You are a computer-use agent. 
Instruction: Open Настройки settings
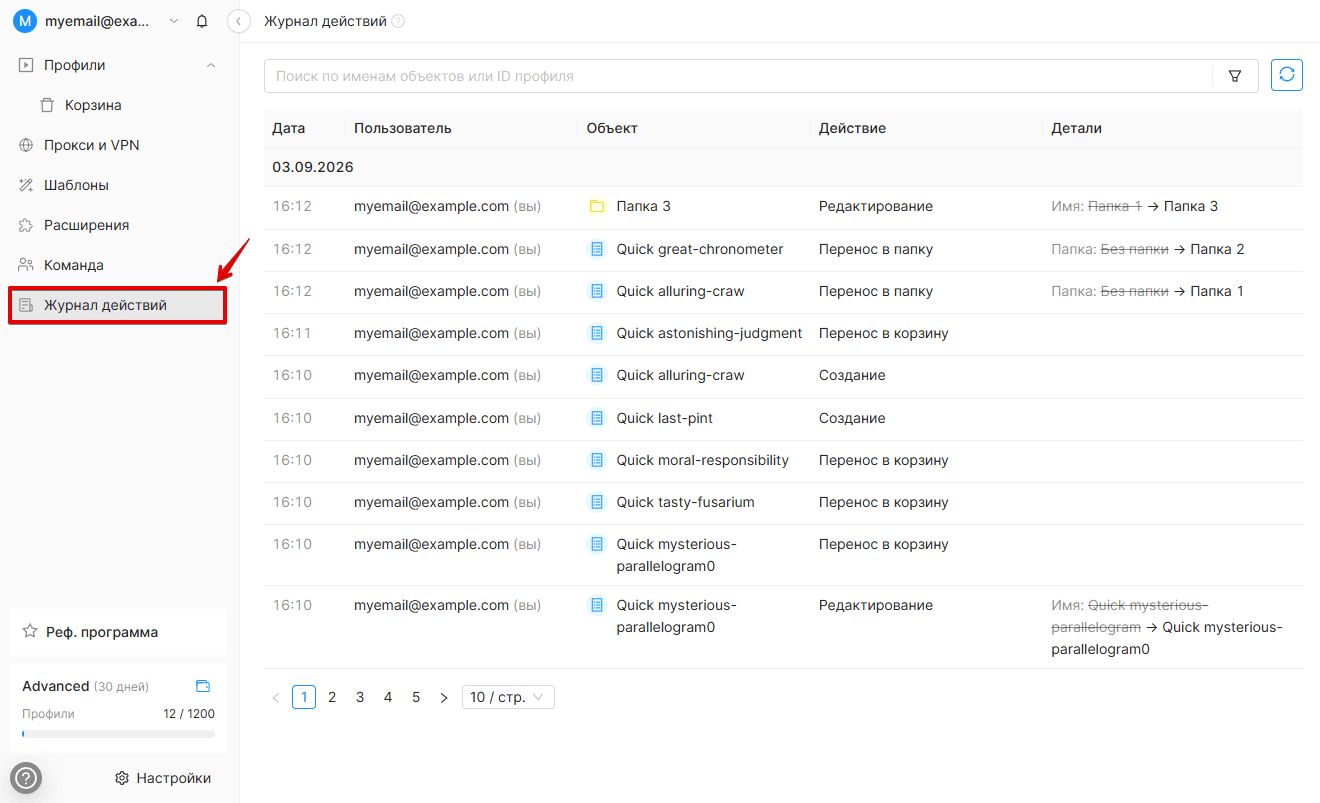point(163,778)
